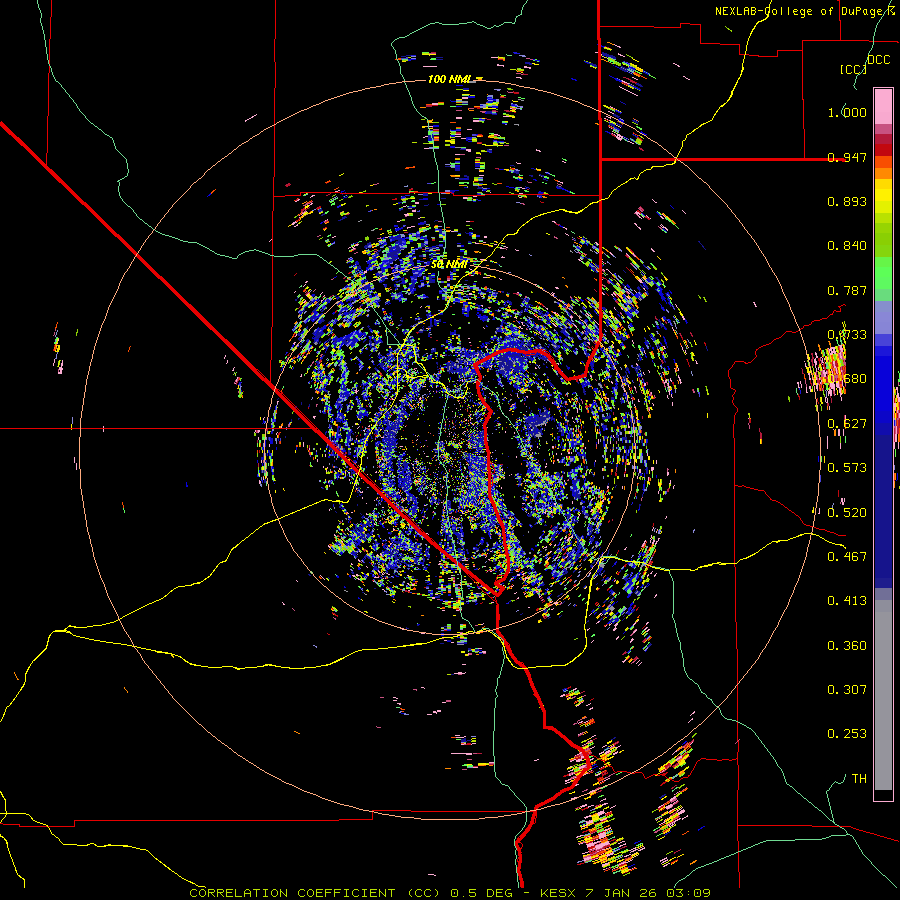Click the 0.467 legend value
The height and width of the screenshot is (900, 900).
(x=847, y=557)
